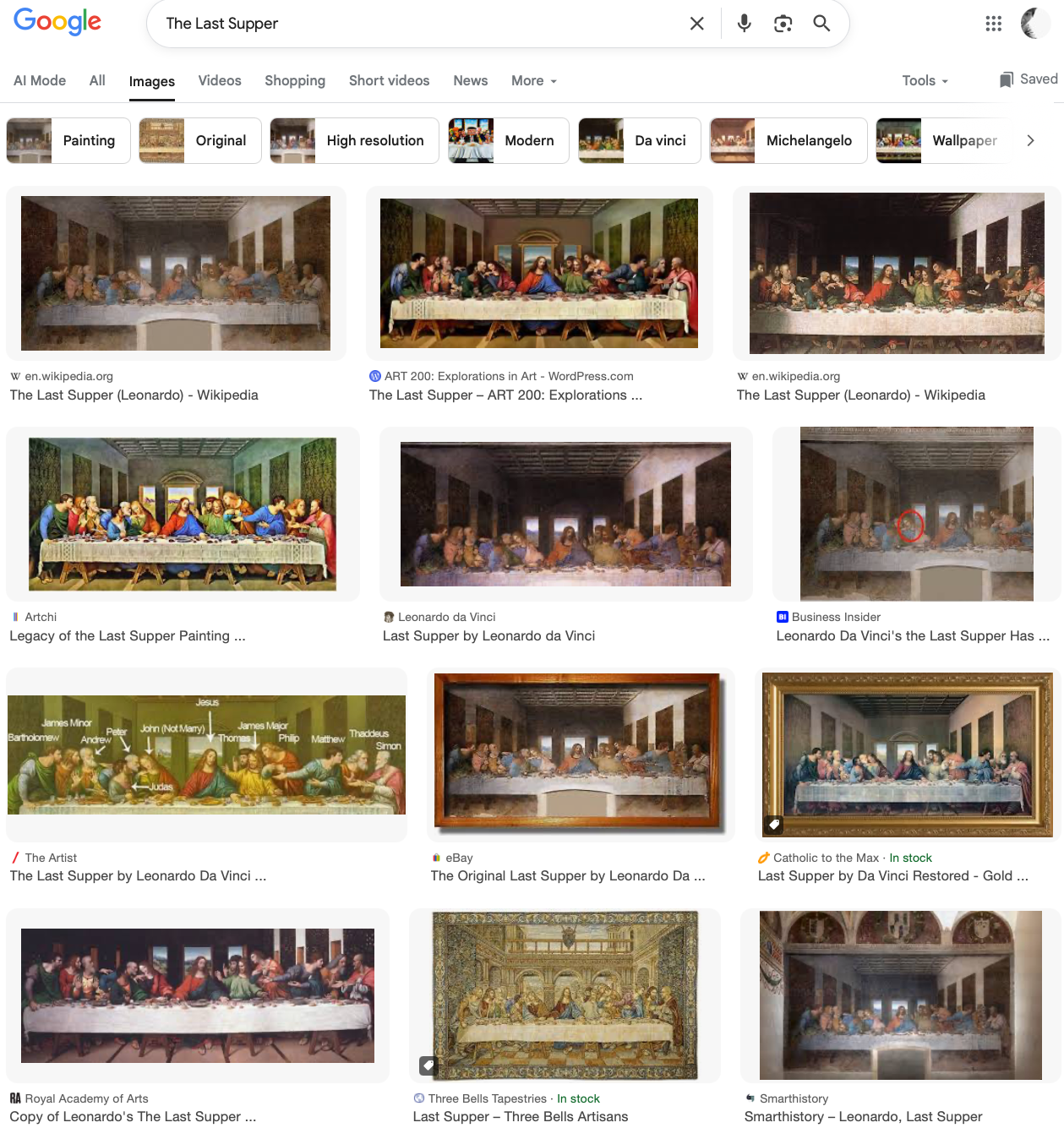Switch to the Shopping tab
This screenshot has height=1128, width=1064.
tap(295, 80)
